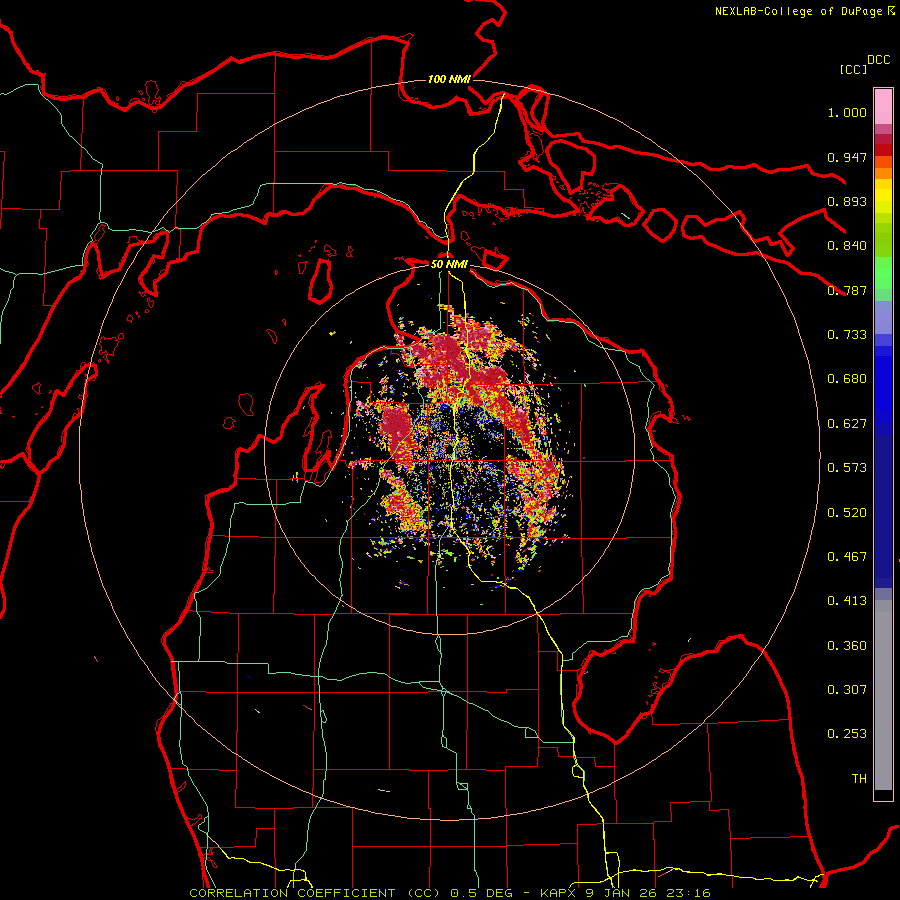Image resolution: width=900 pixels, height=900 pixels.
Task: Click the [CC] units label
Action: 854,69
